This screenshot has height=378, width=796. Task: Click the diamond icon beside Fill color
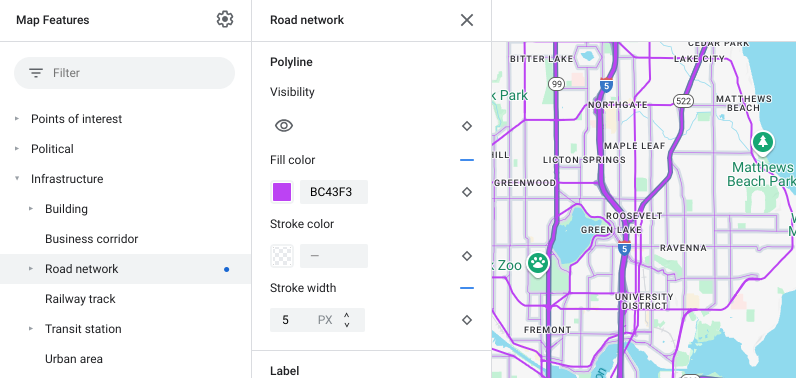(467, 192)
